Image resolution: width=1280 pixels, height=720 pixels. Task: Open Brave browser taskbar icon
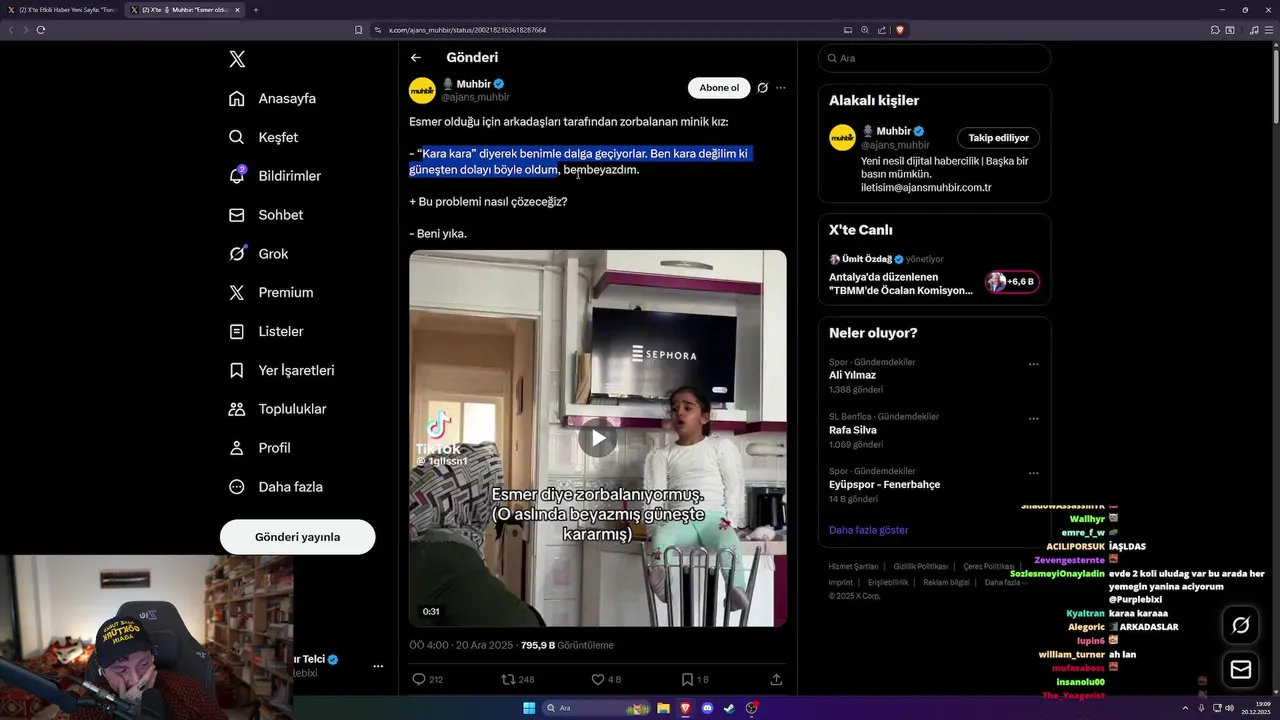[x=685, y=708]
